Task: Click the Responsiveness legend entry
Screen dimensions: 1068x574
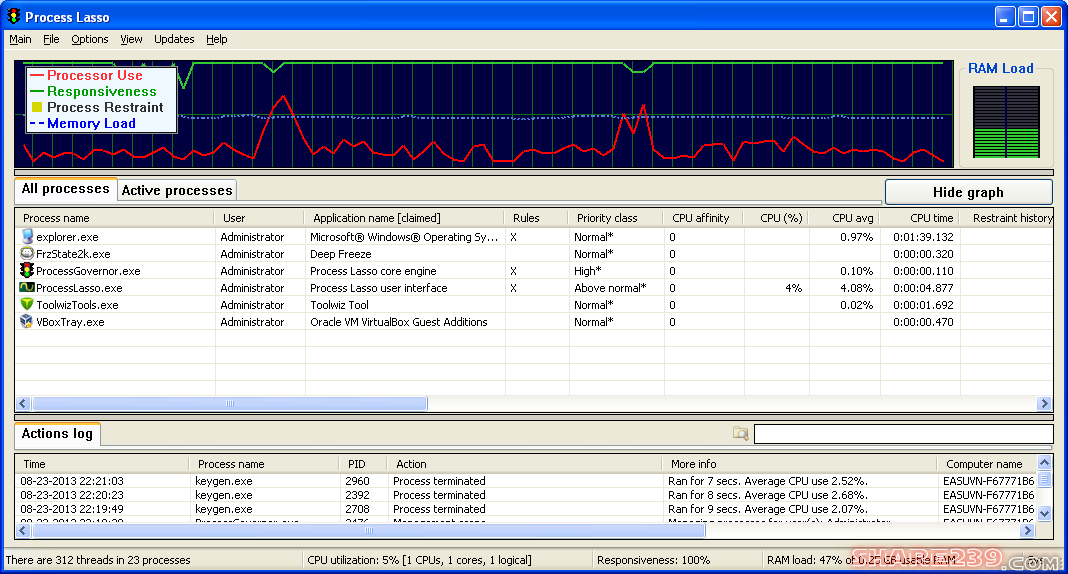Action: pos(93,91)
